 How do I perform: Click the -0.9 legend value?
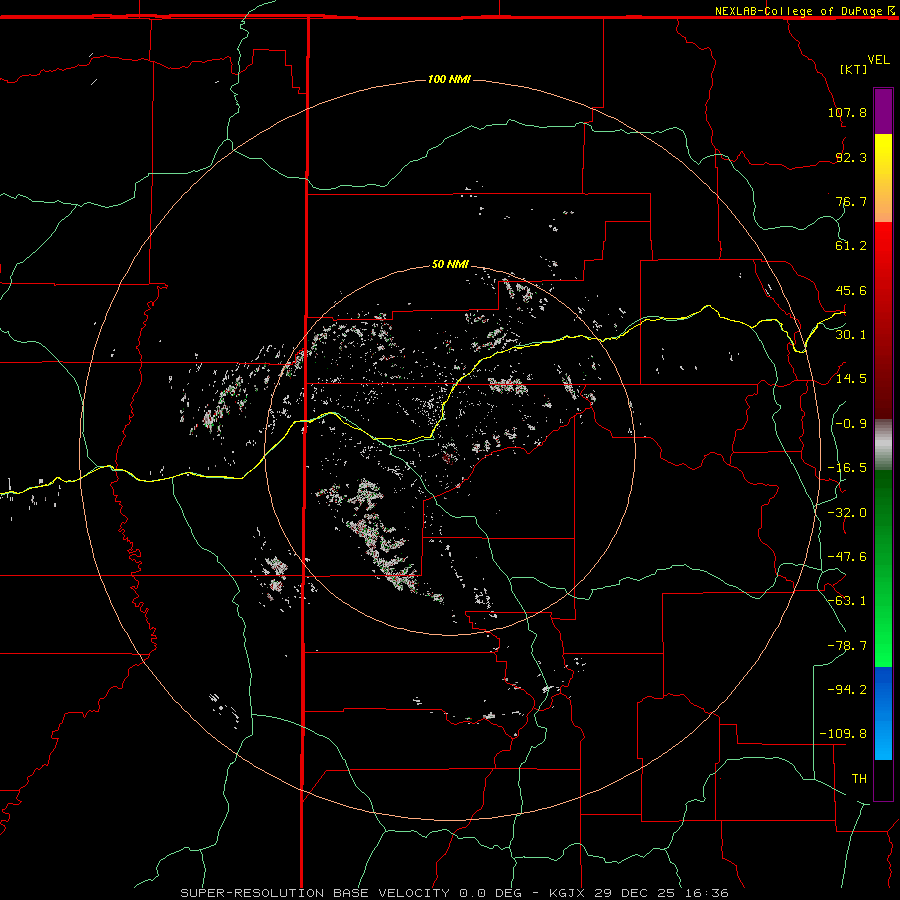click(x=851, y=423)
